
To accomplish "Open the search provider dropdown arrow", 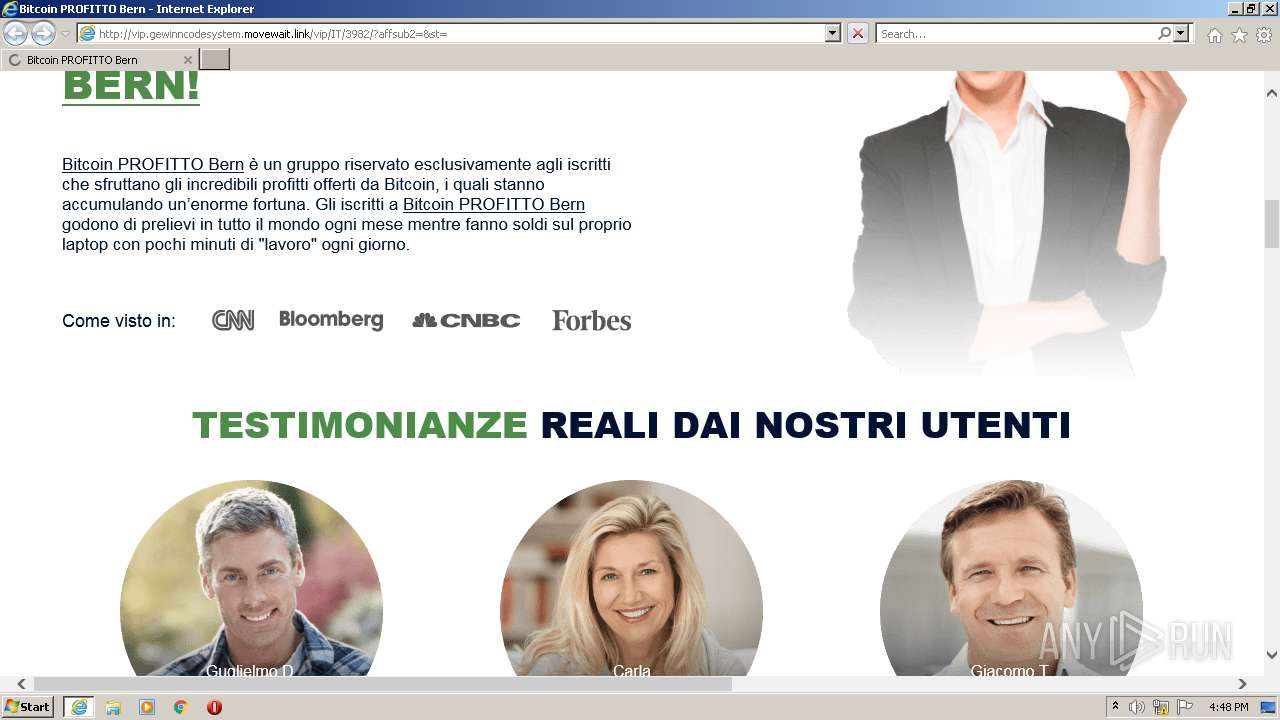I will click(x=1182, y=34).
